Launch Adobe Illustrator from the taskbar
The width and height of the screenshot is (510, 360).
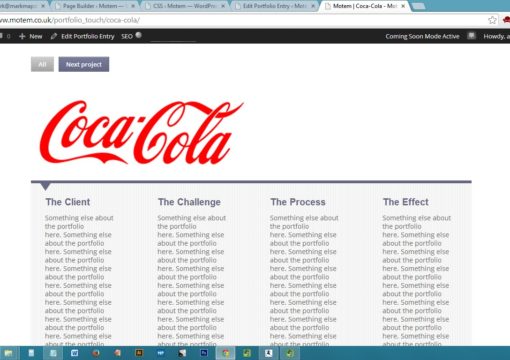click(139, 353)
